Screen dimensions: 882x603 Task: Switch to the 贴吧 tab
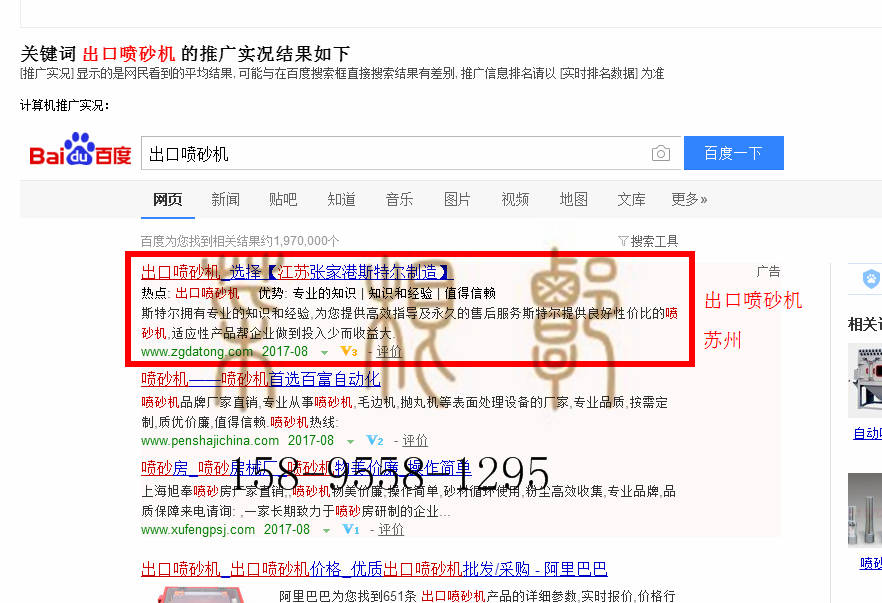click(283, 199)
